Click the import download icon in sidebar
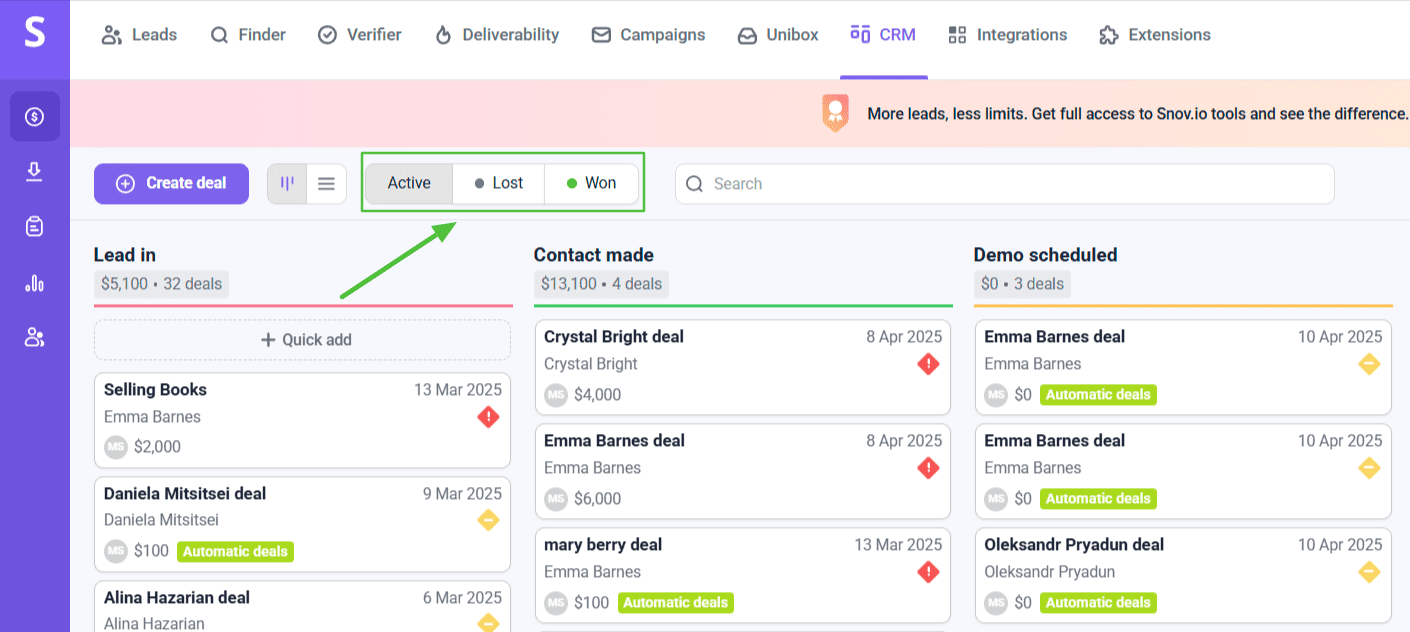 [x=35, y=172]
